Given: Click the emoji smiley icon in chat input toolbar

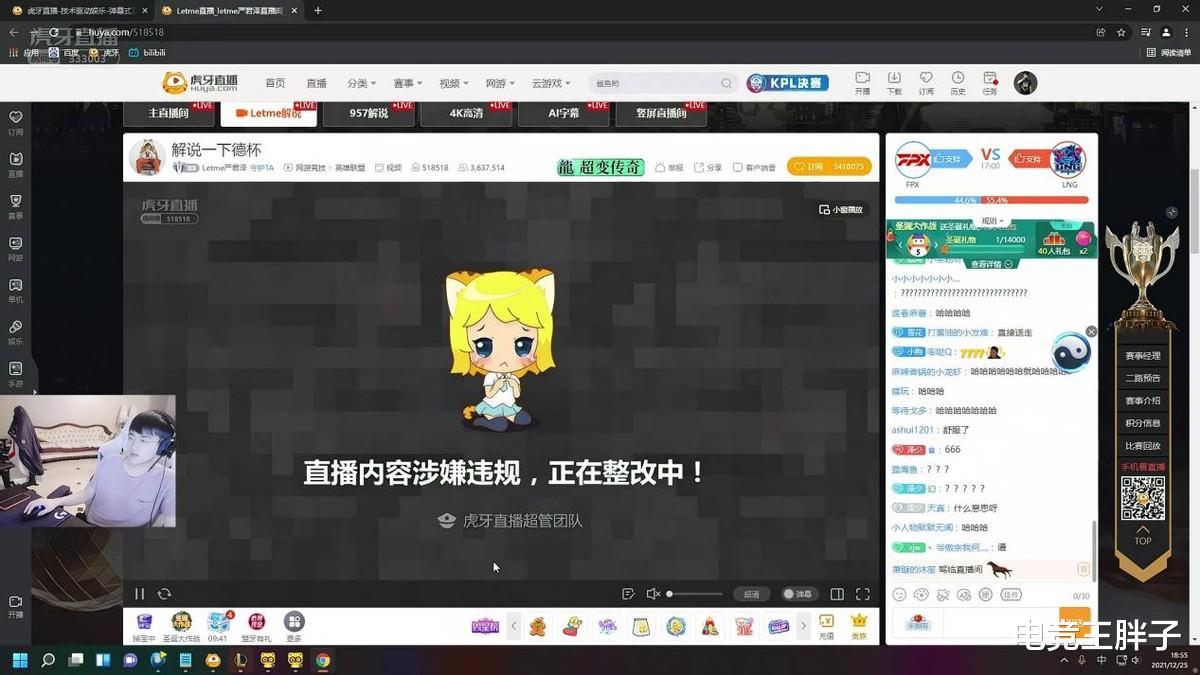Looking at the screenshot, I should click(x=899, y=594).
